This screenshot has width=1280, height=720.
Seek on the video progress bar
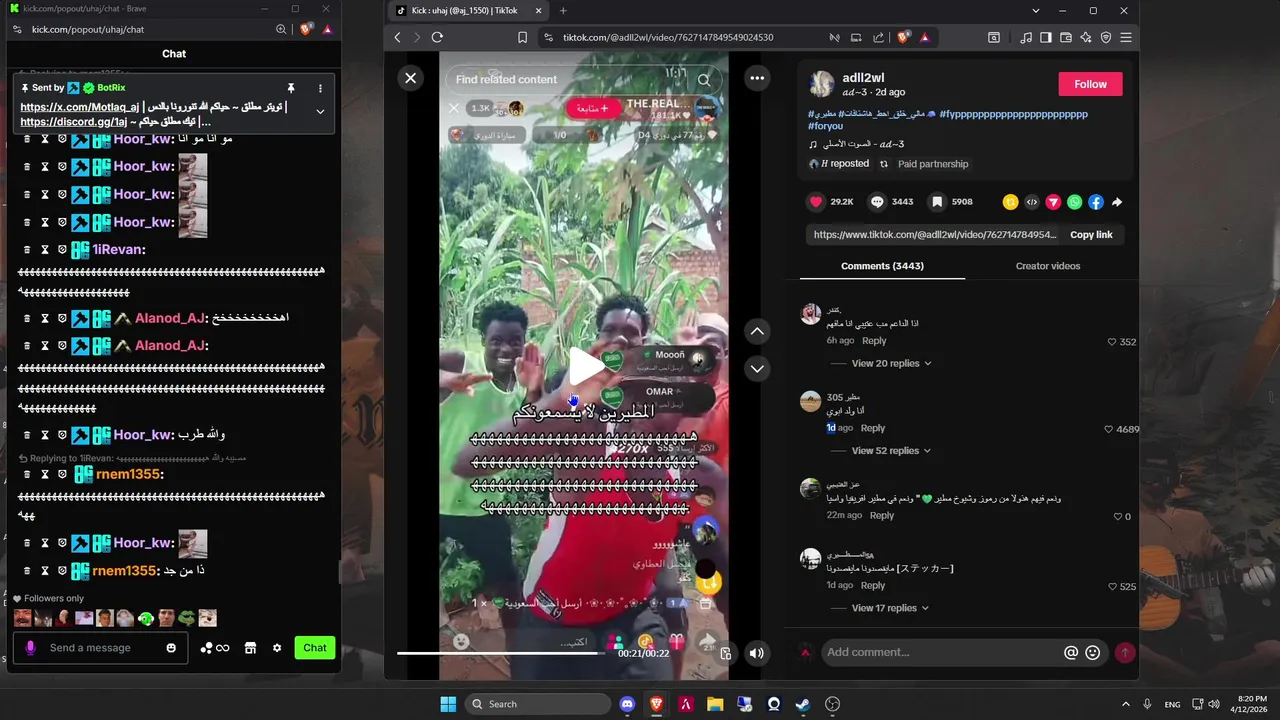[500, 653]
